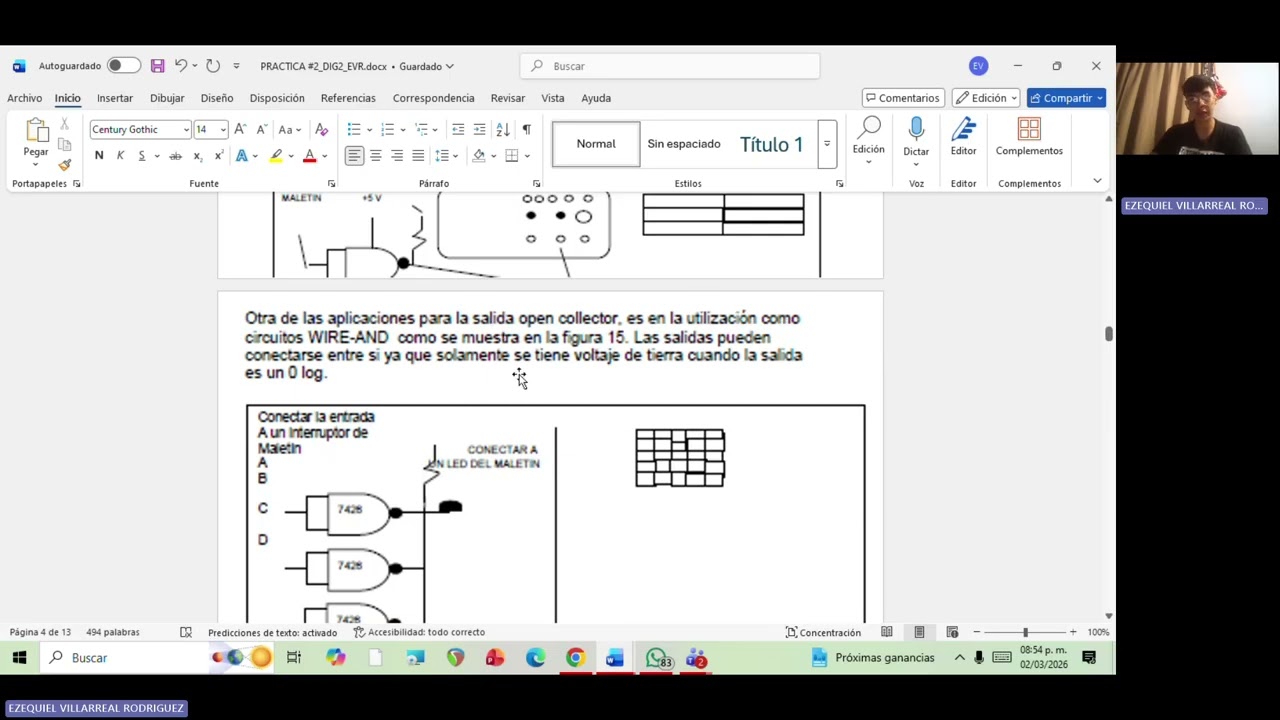The height and width of the screenshot is (720, 1280).
Task: Open the Insertar ribbon tab
Action: coord(115,98)
